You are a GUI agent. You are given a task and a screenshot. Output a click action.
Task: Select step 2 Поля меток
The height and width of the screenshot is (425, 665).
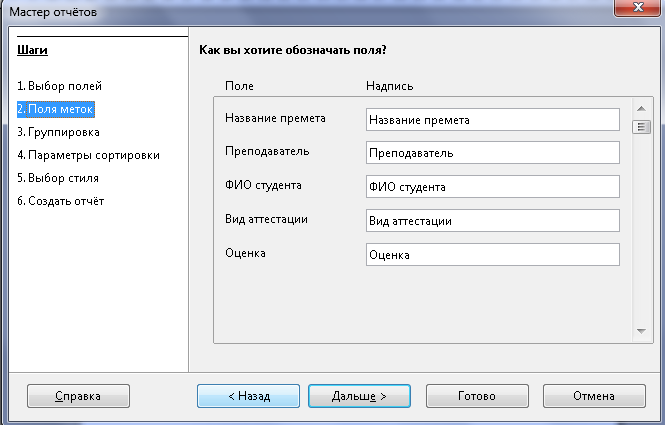pyautogui.click(x=56, y=109)
